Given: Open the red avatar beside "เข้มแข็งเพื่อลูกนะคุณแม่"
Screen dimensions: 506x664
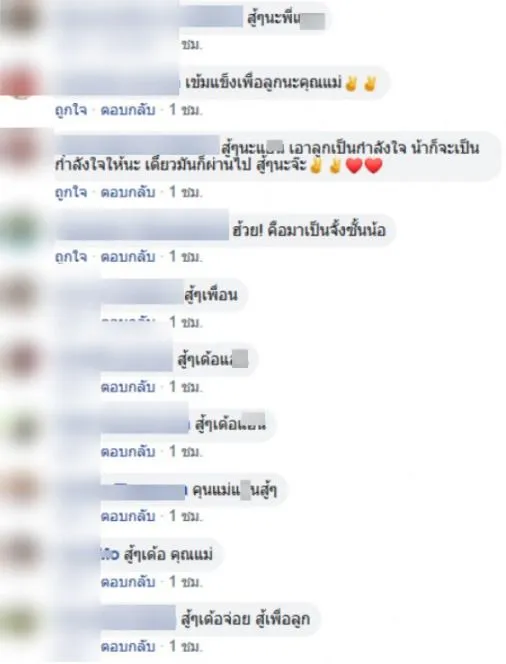Looking at the screenshot, I should click(20, 83).
